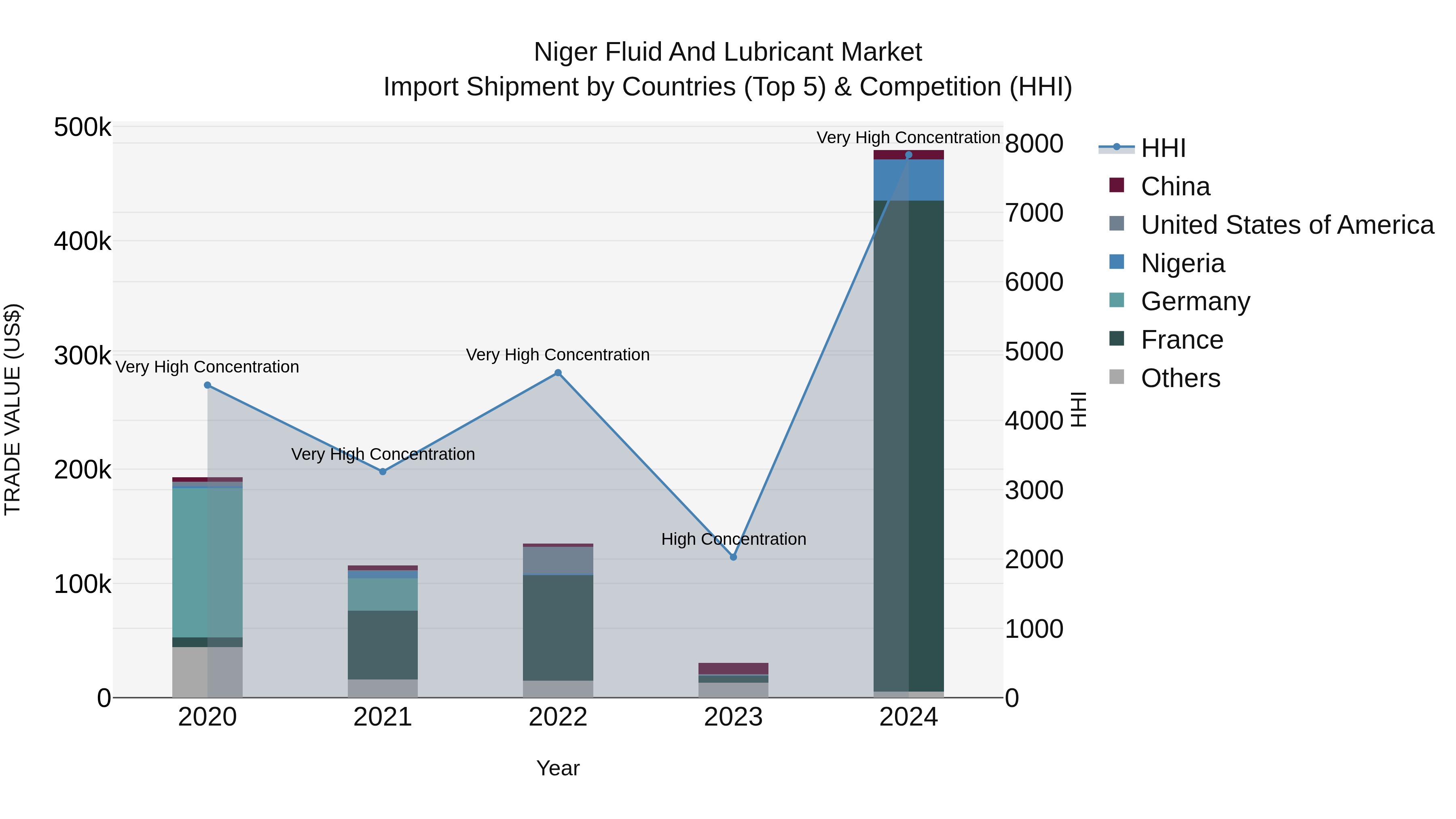Click the 2021 x-axis label
The width and height of the screenshot is (1456, 819).
point(383,717)
